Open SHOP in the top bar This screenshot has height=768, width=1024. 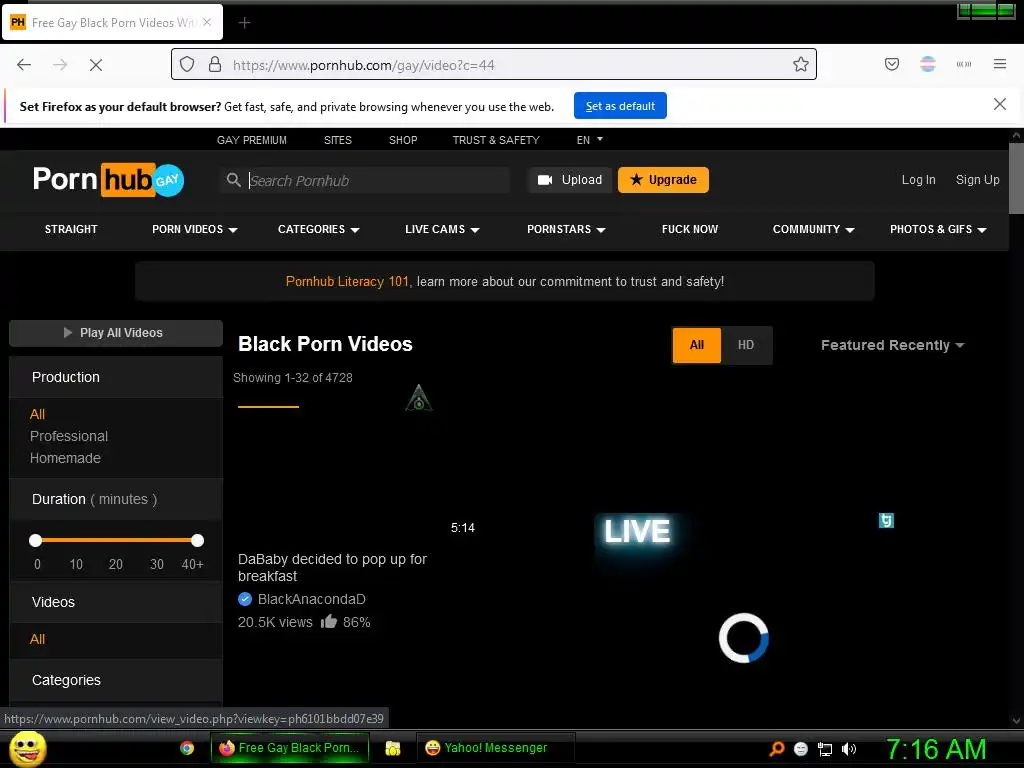pos(403,140)
